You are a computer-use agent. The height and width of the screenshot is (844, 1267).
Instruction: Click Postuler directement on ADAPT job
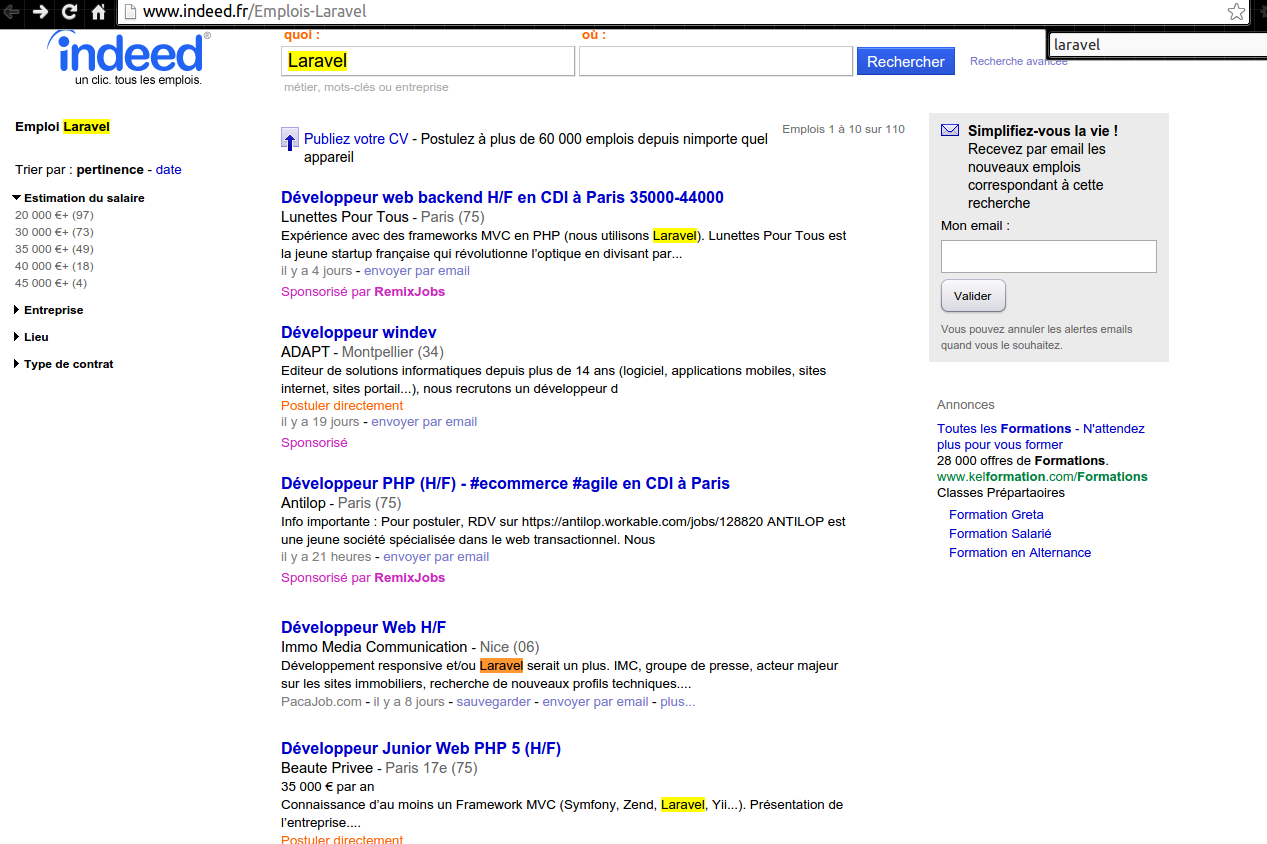(342, 406)
